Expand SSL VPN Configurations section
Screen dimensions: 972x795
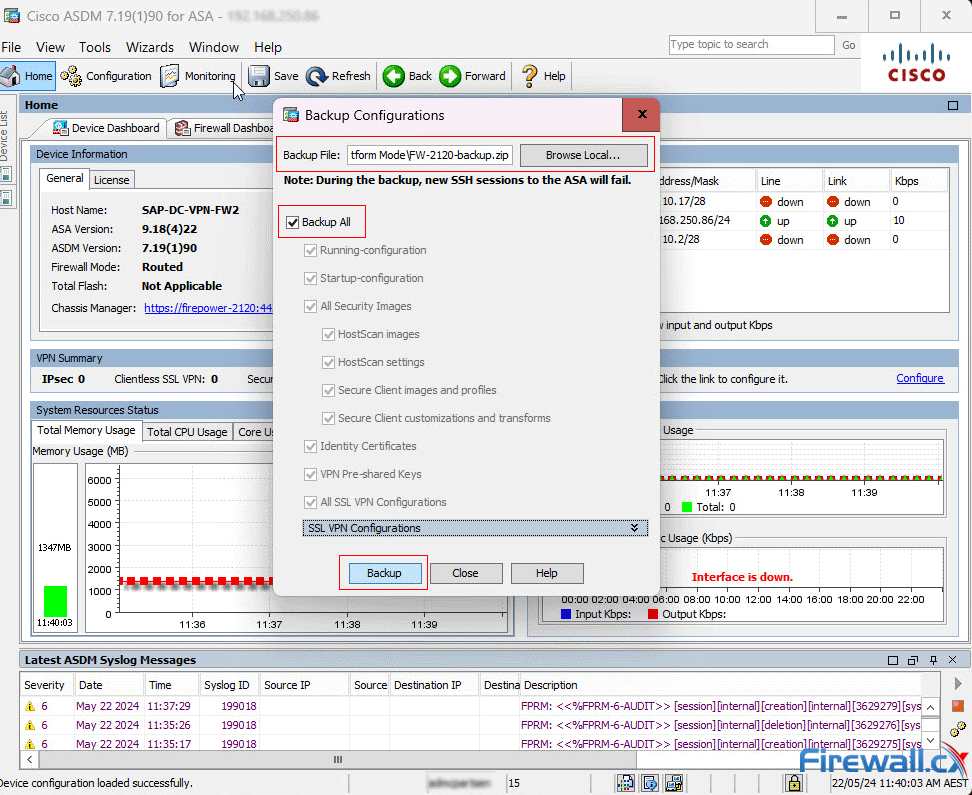click(475, 528)
